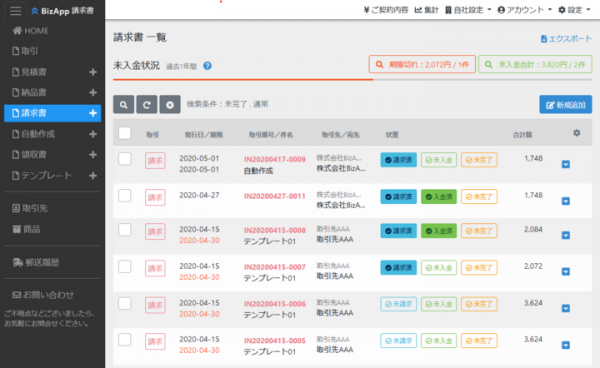Viewport: 600px width, 368px height.
Task: Check the row IN20200415-0005 checkbox
Action: (125, 339)
